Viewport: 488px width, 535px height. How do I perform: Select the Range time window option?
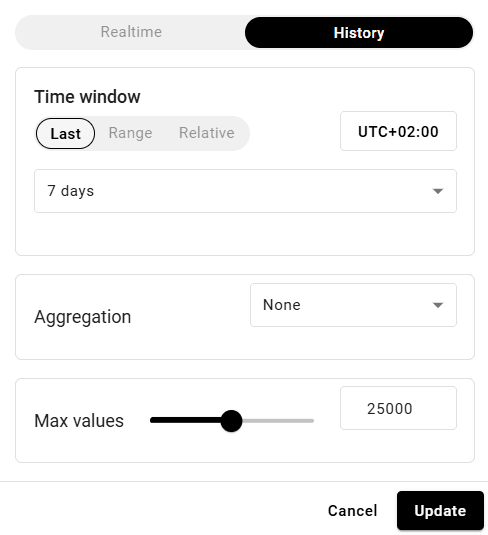pyautogui.click(x=130, y=133)
